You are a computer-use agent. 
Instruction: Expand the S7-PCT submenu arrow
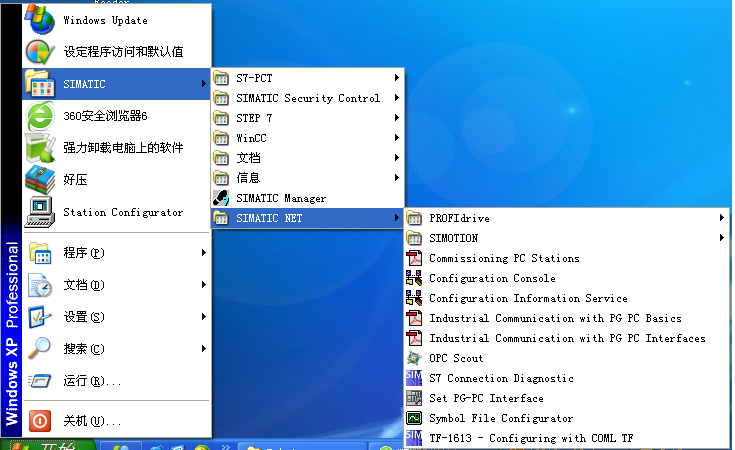tap(397, 78)
